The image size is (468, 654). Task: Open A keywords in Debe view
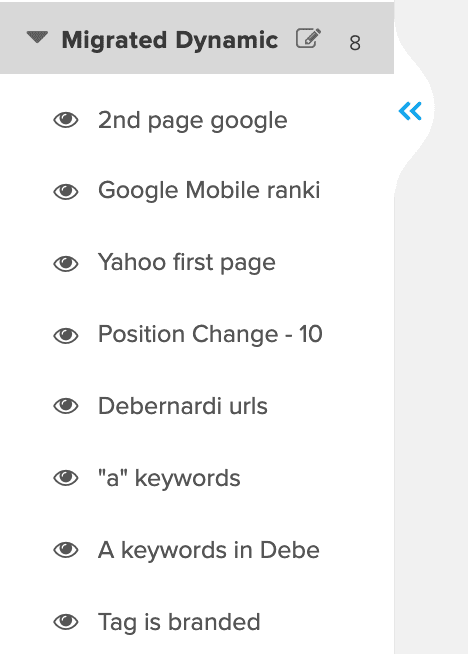[209, 550]
